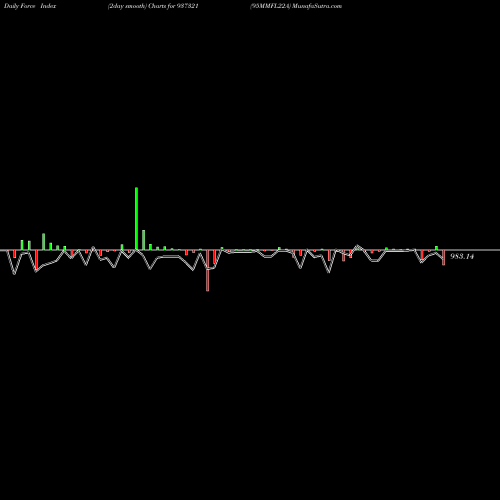Image resolution: width=500 pixels, height=500 pixels.
Task: Click the longest red force index bar
Action: (207, 270)
